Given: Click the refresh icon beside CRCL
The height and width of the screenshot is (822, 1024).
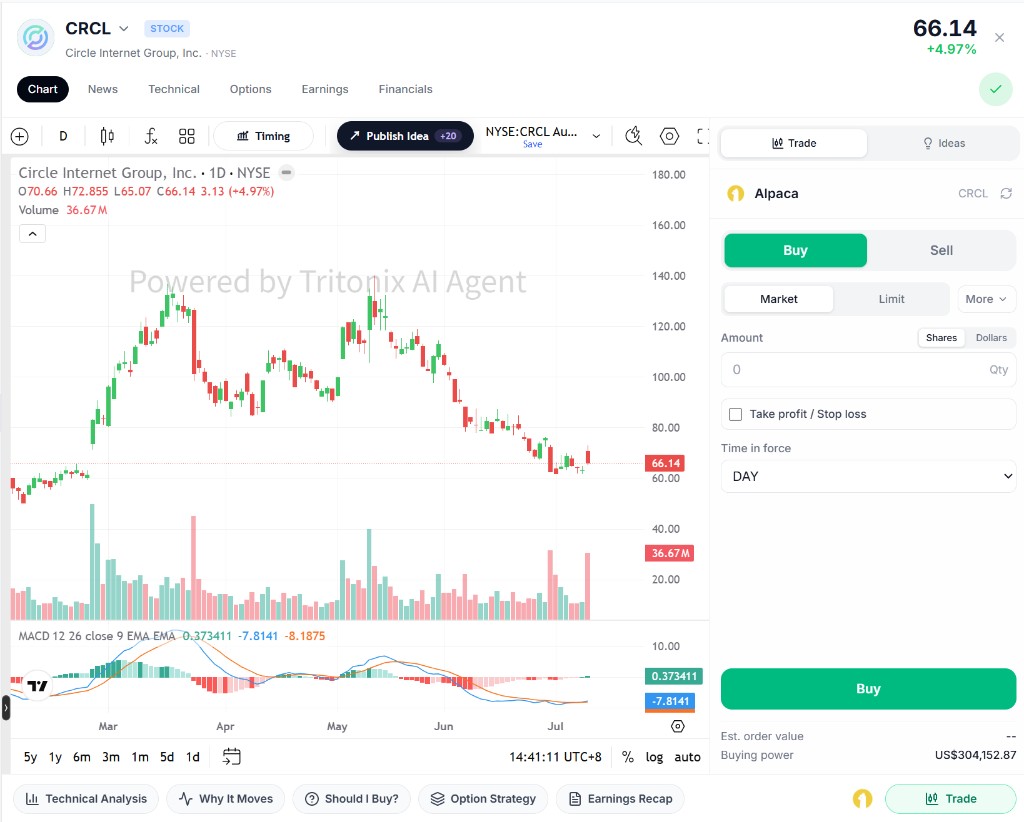Looking at the screenshot, I should [1006, 193].
